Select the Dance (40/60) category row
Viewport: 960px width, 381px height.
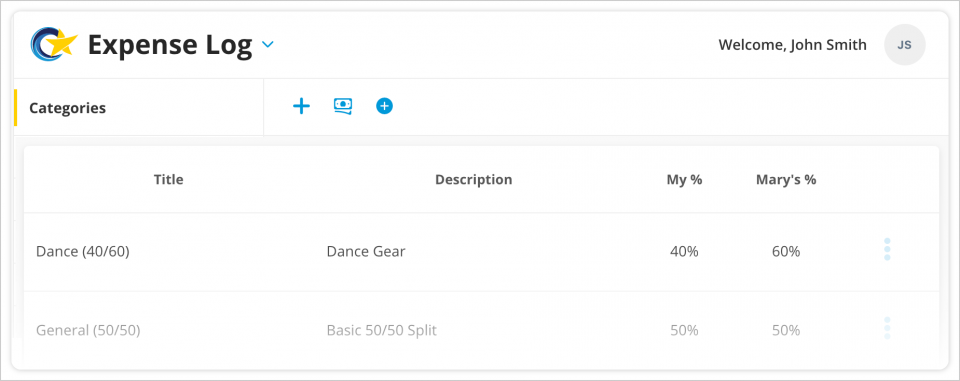pos(481,252)
